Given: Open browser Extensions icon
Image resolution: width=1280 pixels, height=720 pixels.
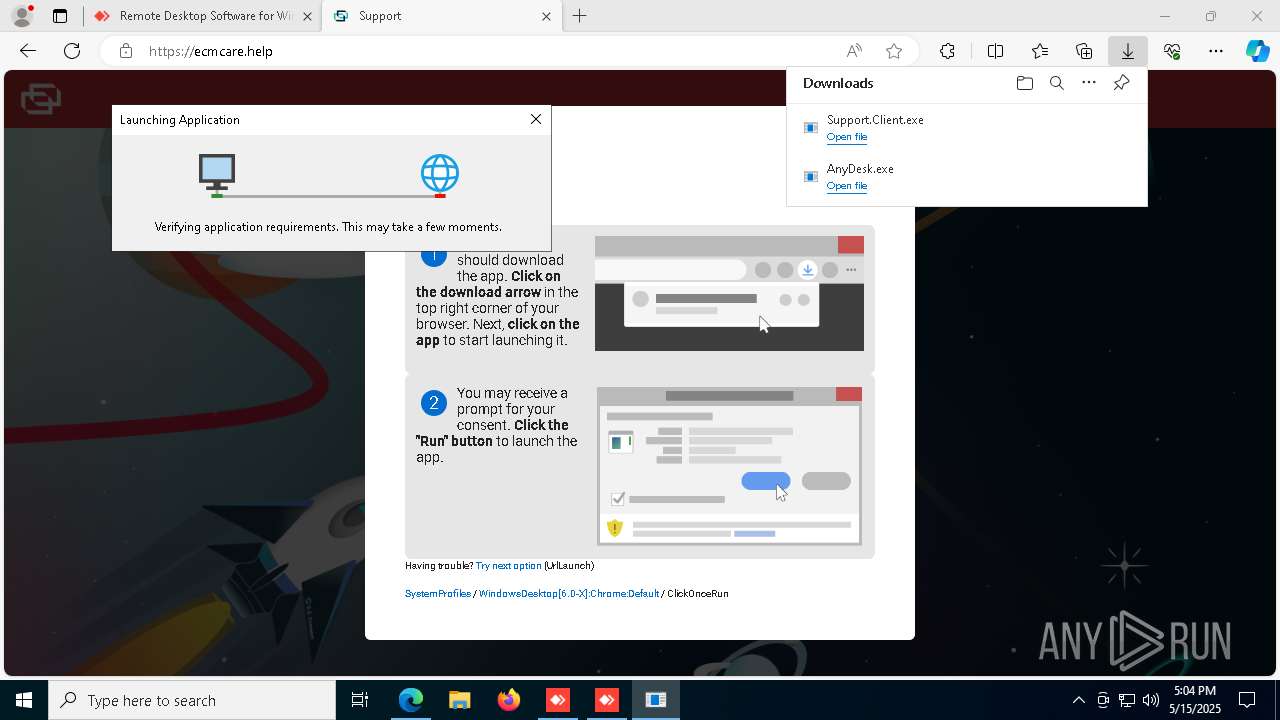Looking at the screenshot, I should (x=947, y=51).
